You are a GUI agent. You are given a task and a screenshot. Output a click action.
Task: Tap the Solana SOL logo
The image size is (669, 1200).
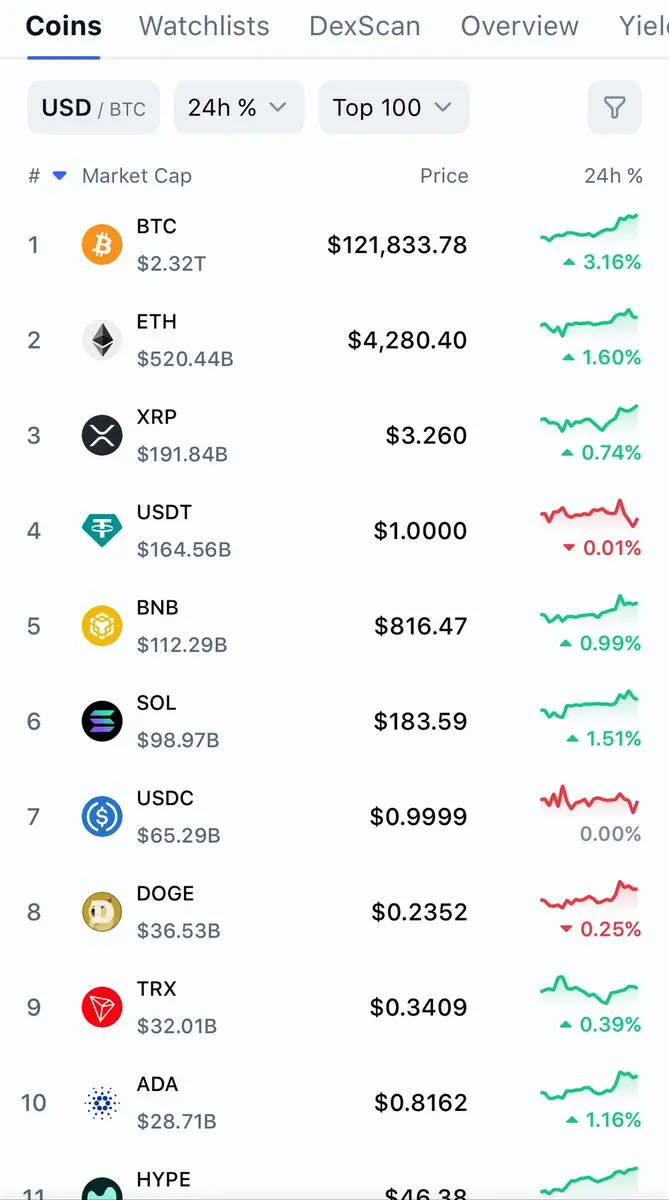click(102, 722)
